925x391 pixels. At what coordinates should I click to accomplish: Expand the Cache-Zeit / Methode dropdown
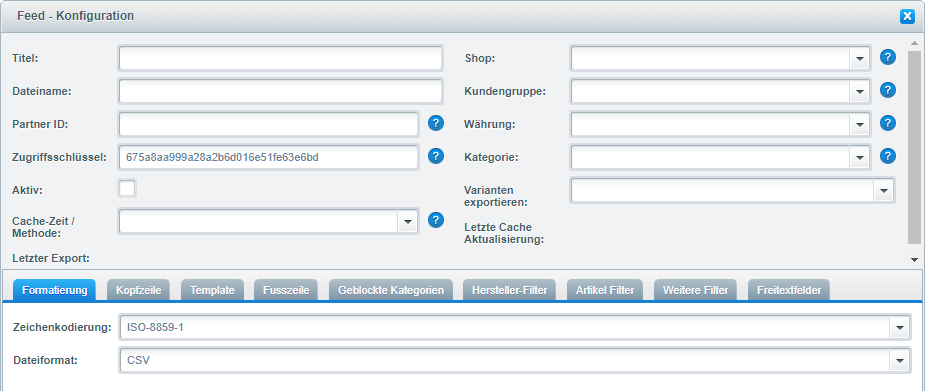(408, 221)
